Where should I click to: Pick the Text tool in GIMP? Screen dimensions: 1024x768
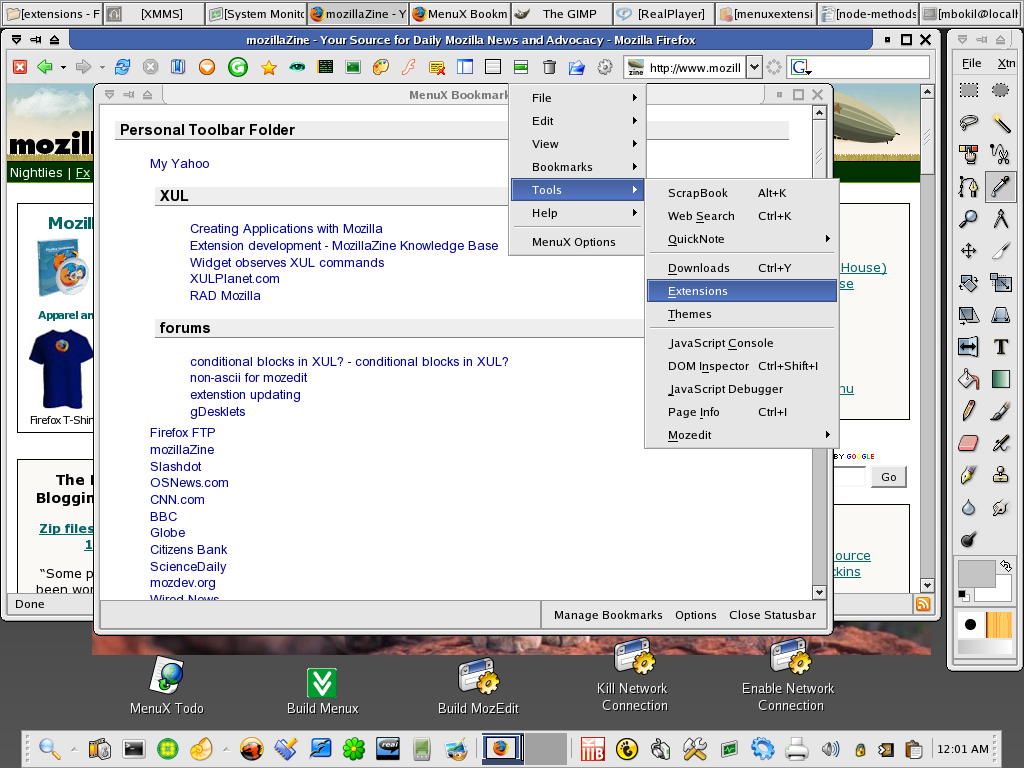[1000, 346]
